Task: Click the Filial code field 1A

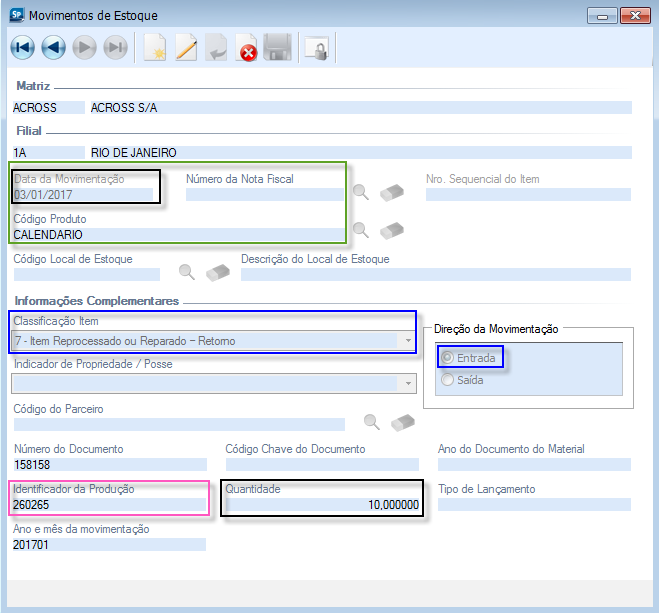Action: pyautogui.click(x=48, y=153)
